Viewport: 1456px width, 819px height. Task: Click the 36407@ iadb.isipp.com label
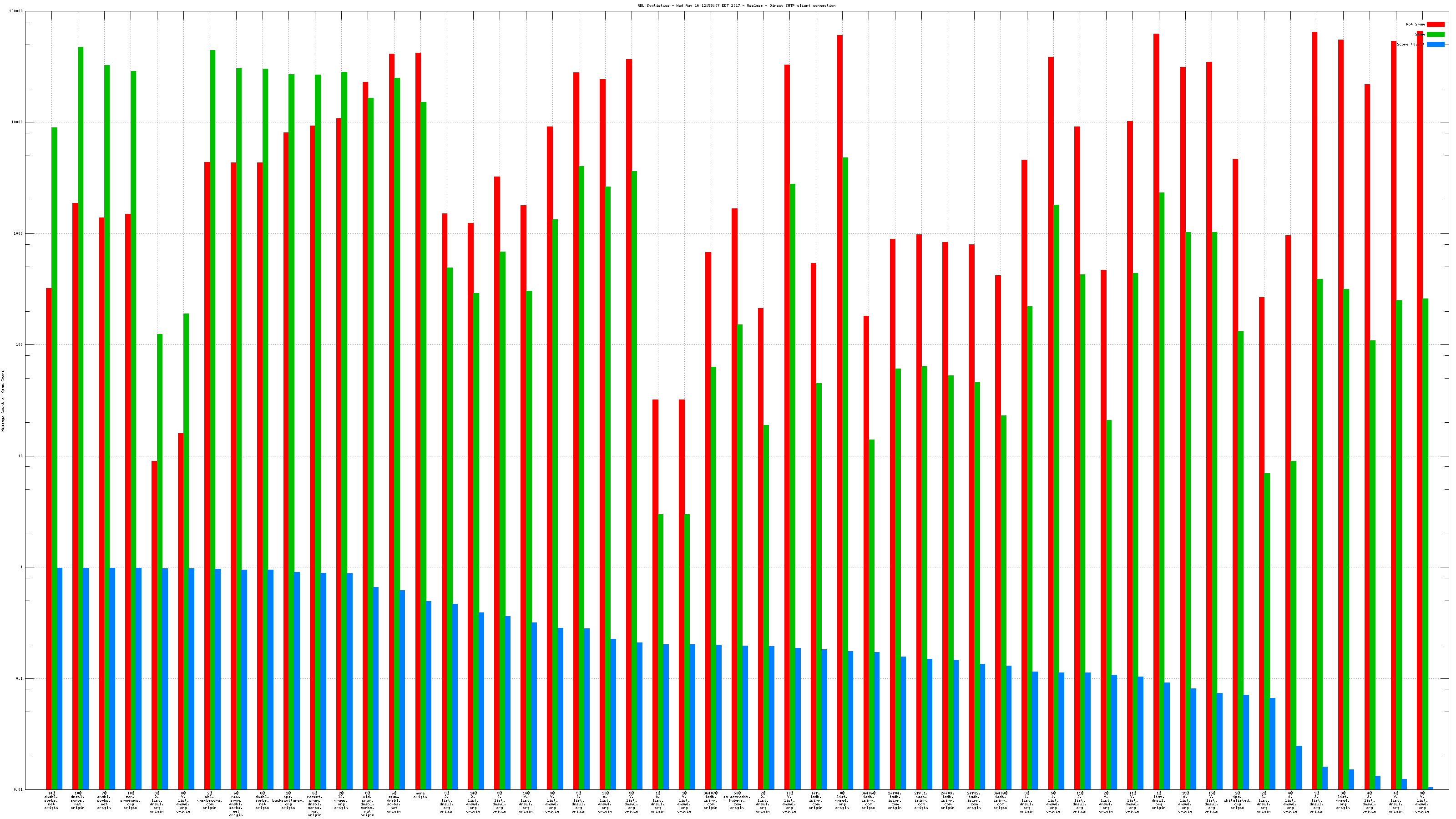pyautogui.click(x=710, y=800)
